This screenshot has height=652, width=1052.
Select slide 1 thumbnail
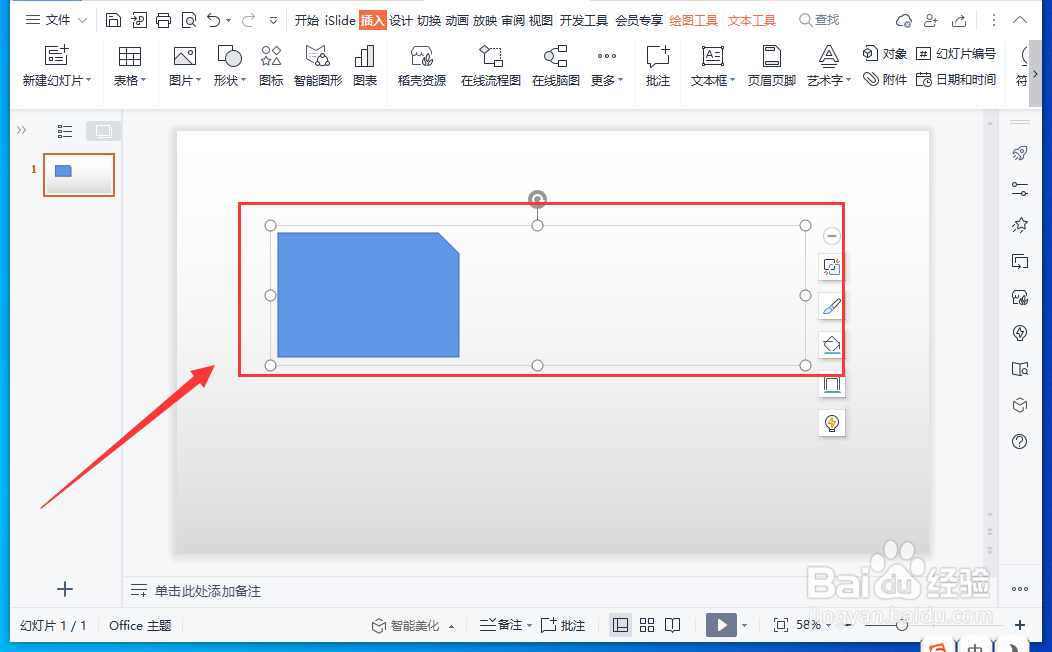[x=79, y=175]
